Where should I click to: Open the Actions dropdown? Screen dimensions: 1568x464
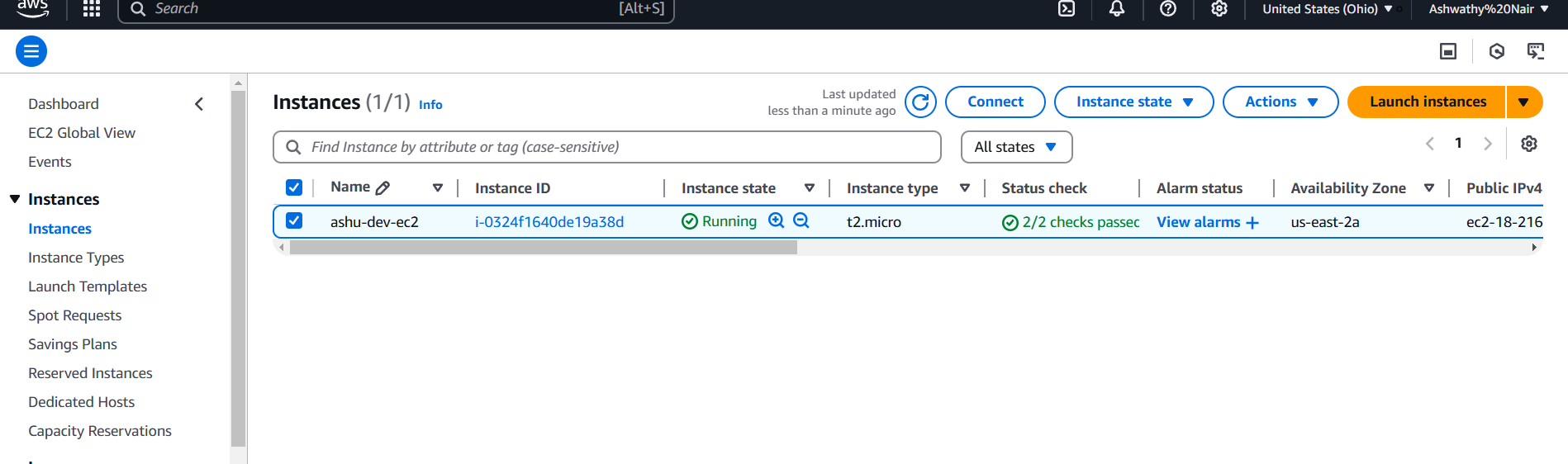point(1281,102)
